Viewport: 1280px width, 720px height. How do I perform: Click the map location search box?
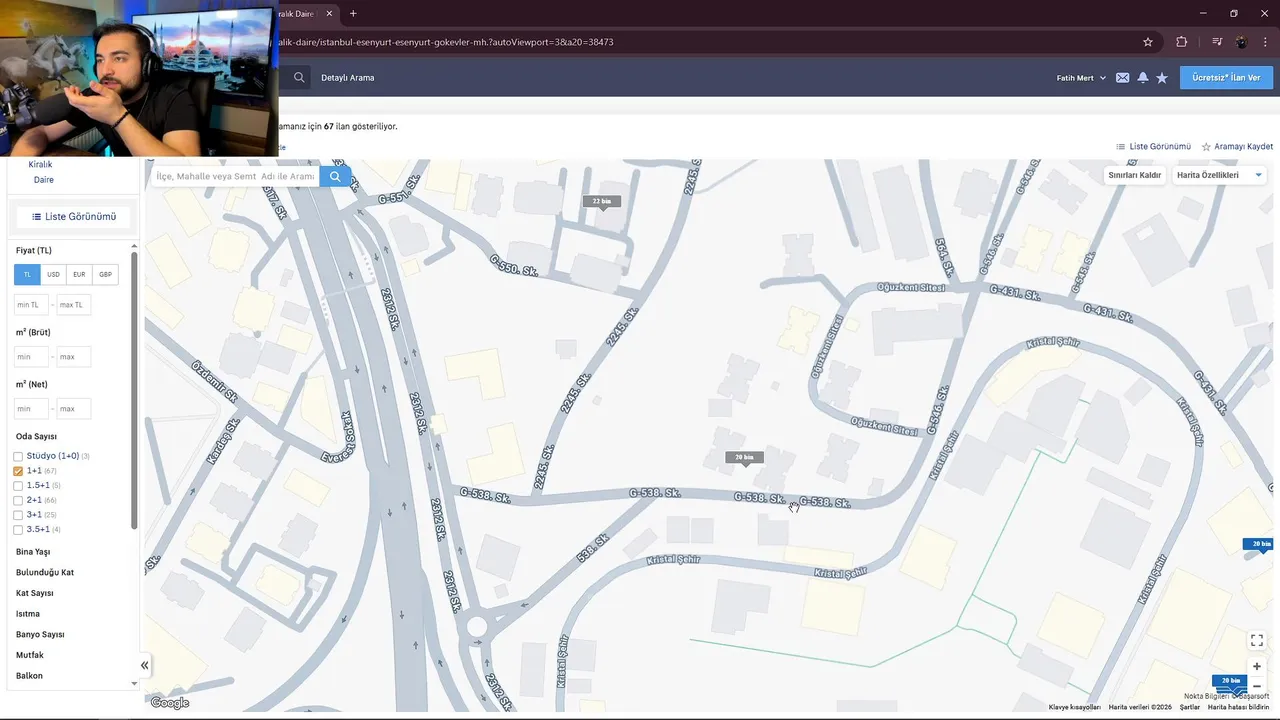tap(236, 176)
